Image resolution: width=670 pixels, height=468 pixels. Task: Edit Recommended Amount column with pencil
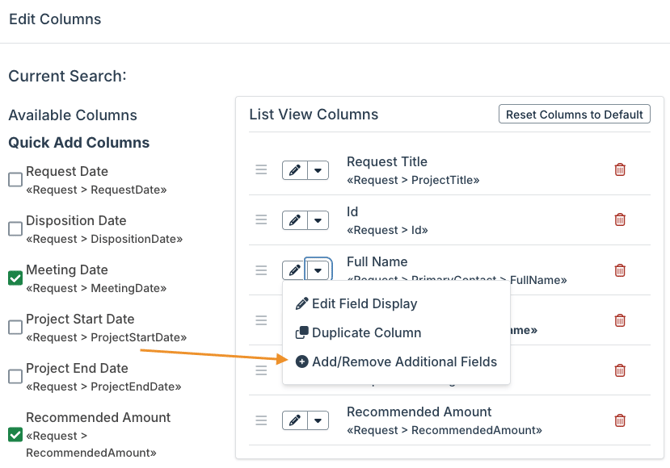(294, 420)
